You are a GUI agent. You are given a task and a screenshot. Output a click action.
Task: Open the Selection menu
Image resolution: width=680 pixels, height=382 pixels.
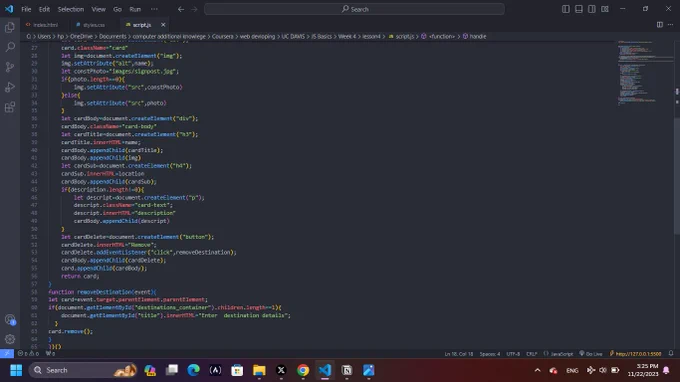pyautogui.click(x=71, y=9)
